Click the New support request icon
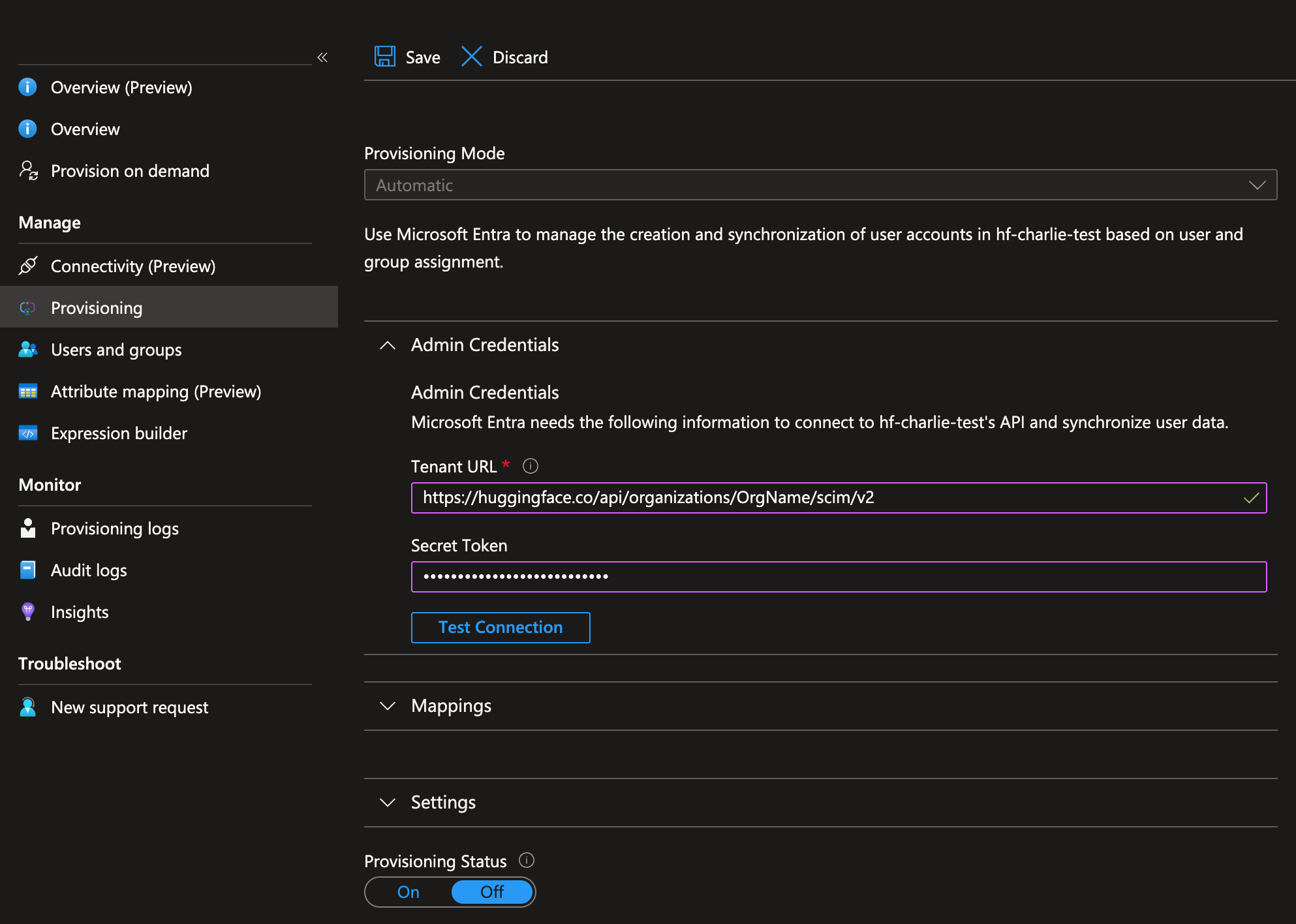Screen dimensions: 1296x924 click(x=28, y=707)
